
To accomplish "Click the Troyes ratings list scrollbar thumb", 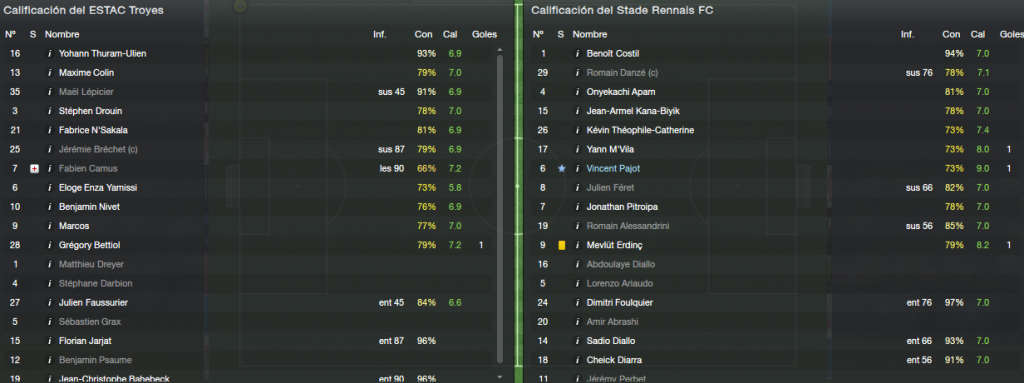I will point(500,208).
